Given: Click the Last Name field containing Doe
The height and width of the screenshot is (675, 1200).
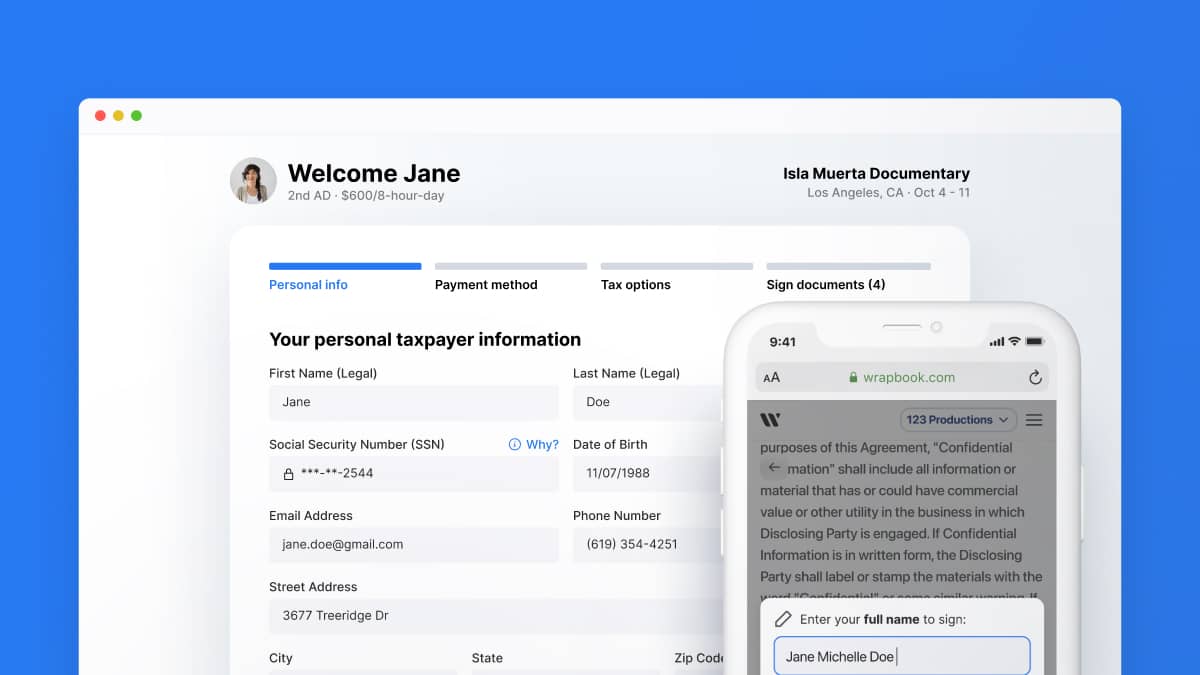Looking at the screenshot, I should [x=647, y=402].
